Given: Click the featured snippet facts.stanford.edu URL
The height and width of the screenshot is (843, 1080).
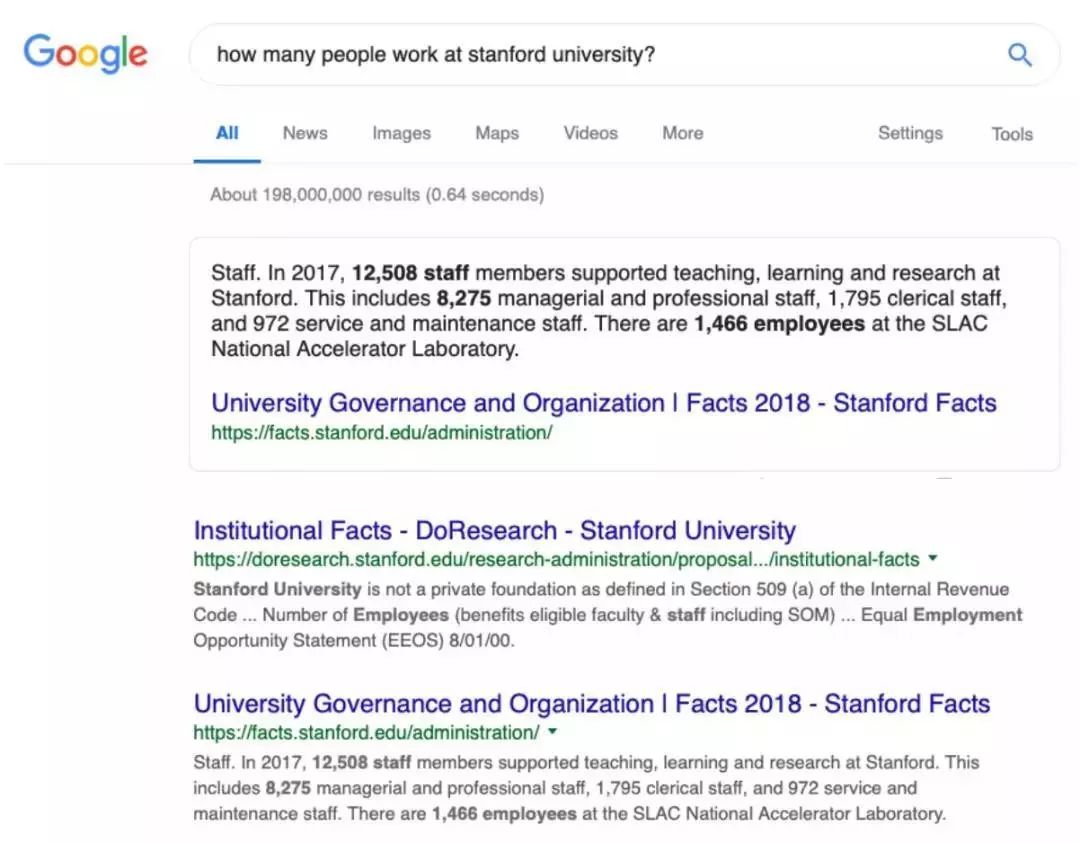Looking at the screenshot, I should pos(382,433).
